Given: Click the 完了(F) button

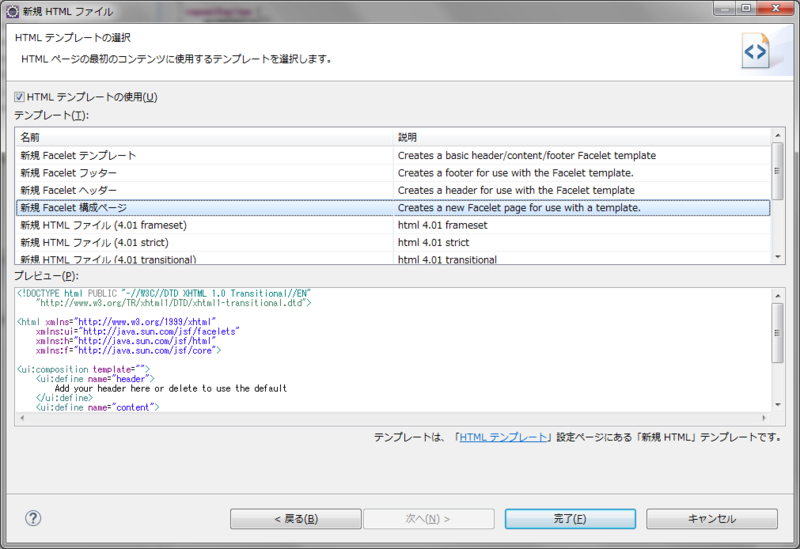Looking at the screenshot, I should (x=570, y=519).
